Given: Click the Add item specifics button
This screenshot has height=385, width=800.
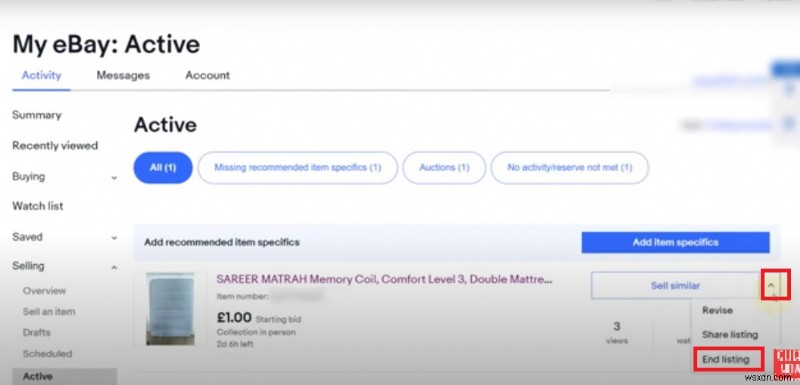Looking at the screenshot, I should [x=676, y=242].
